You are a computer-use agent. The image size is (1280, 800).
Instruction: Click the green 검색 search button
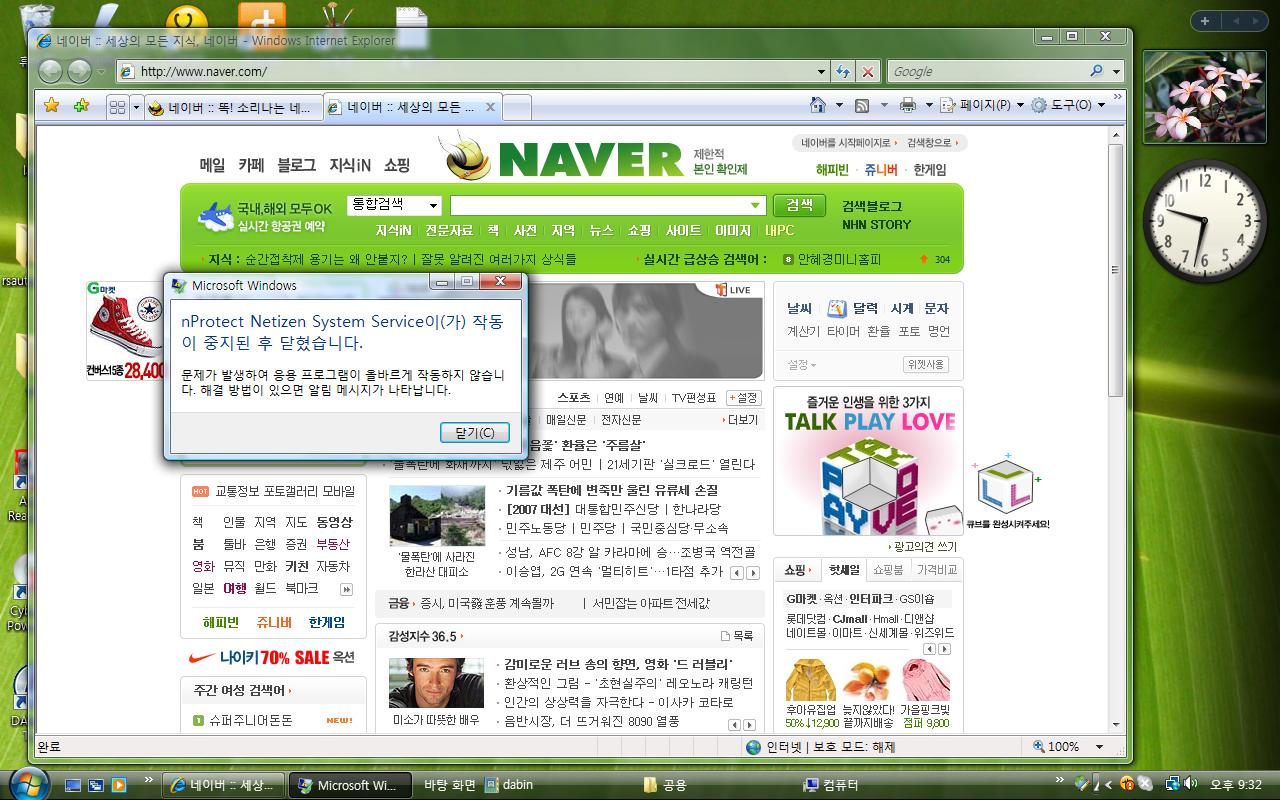point(799,205)
